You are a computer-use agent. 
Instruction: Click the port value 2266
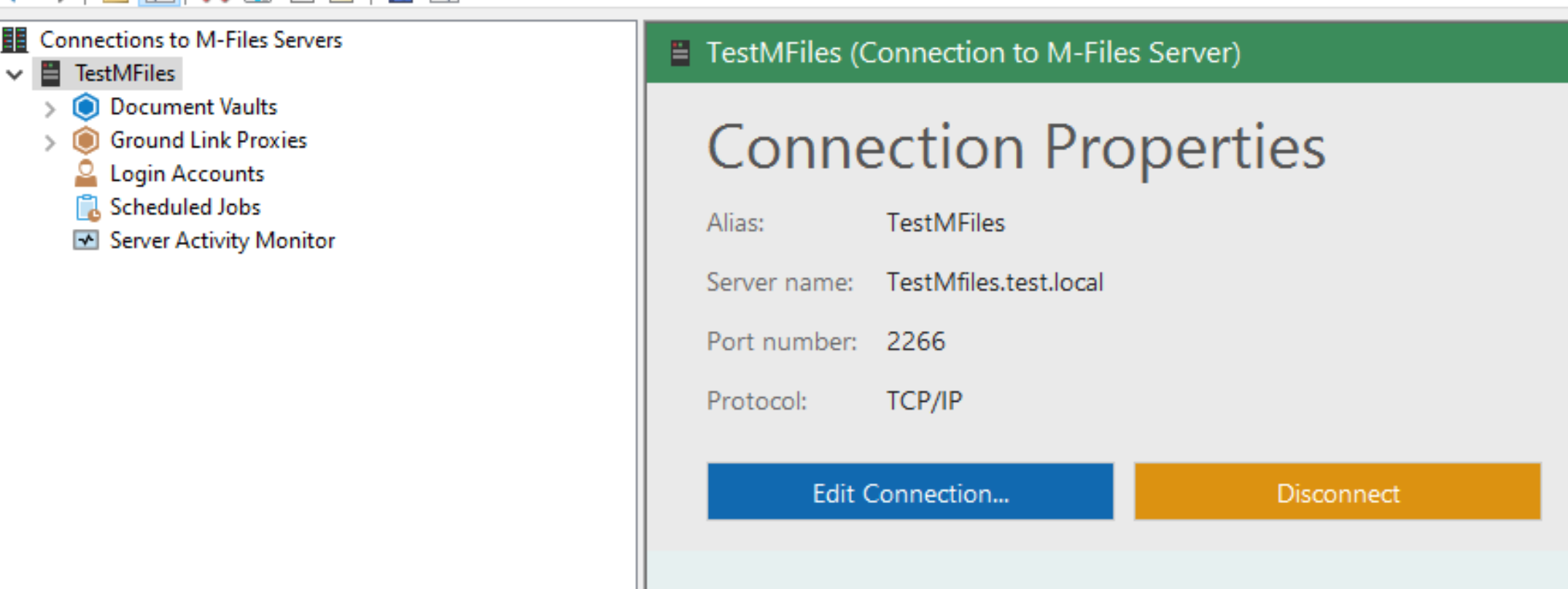(916, 341)
